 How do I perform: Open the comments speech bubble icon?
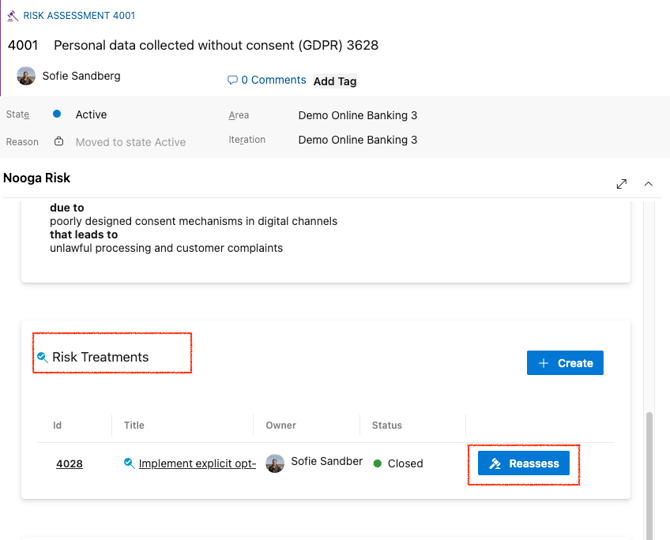232,80
